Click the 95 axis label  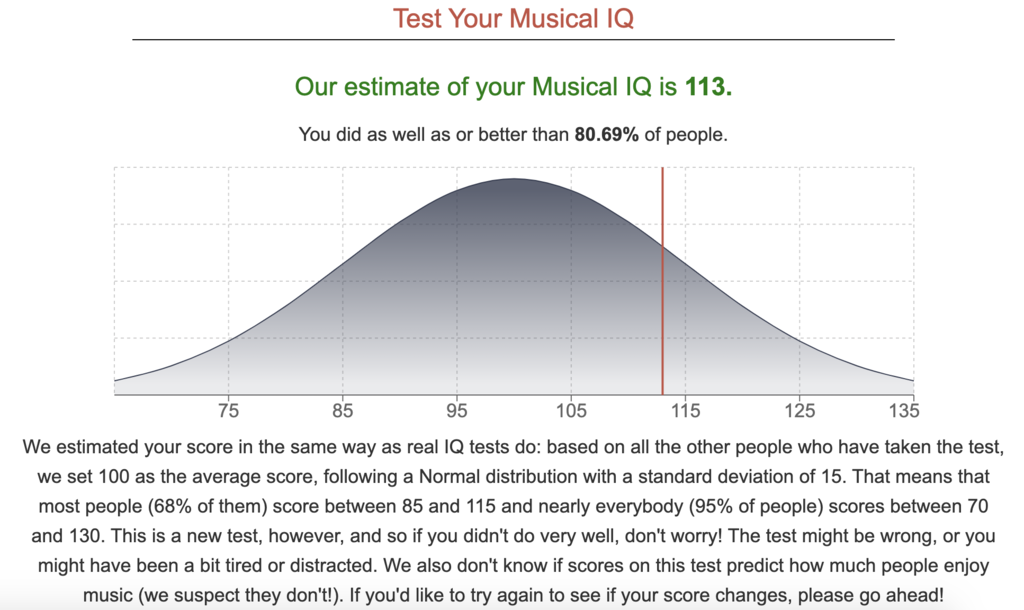coord(456,411)
